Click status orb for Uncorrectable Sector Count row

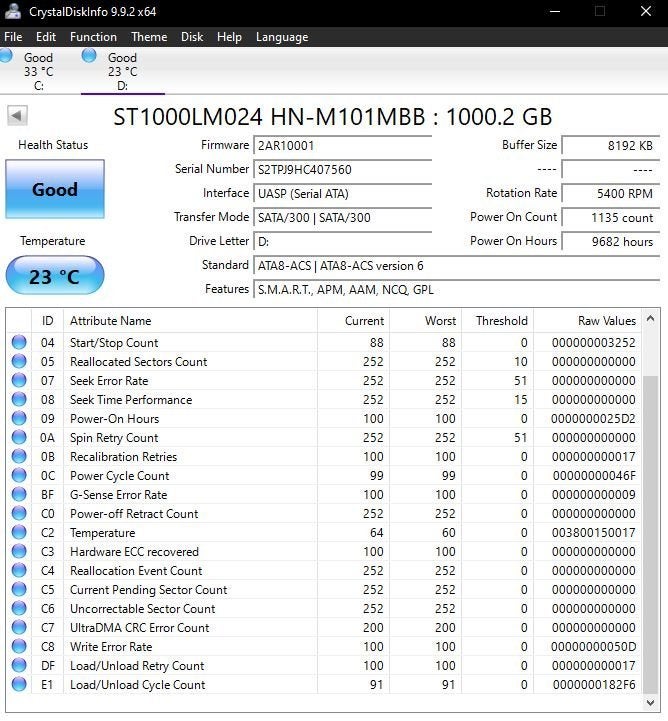(19, 608)
